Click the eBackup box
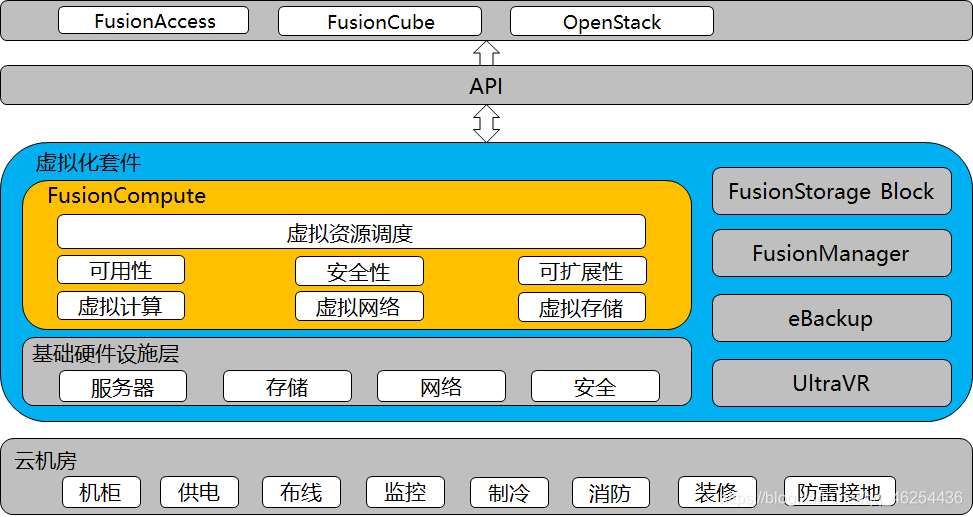 tap(832, 318)
